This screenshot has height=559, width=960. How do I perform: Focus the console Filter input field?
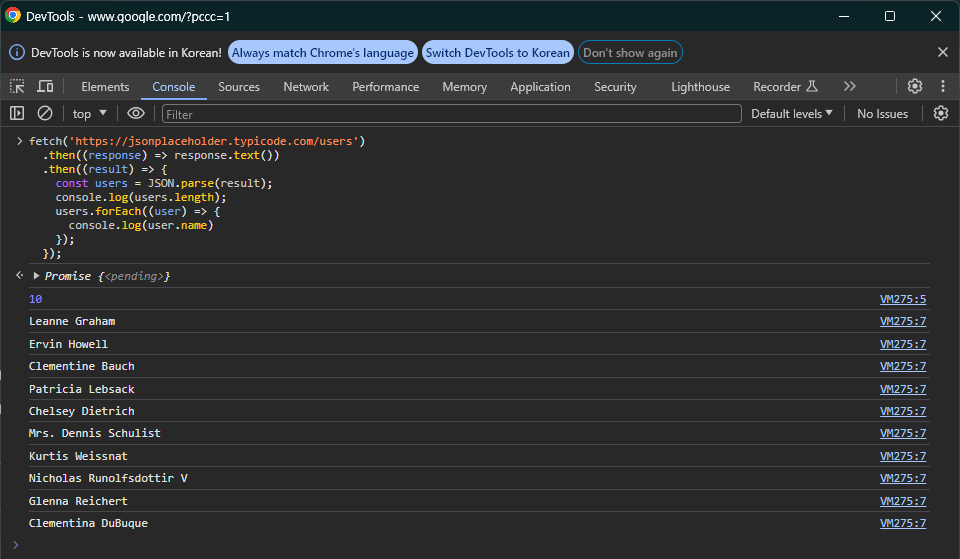coord(452,114)
